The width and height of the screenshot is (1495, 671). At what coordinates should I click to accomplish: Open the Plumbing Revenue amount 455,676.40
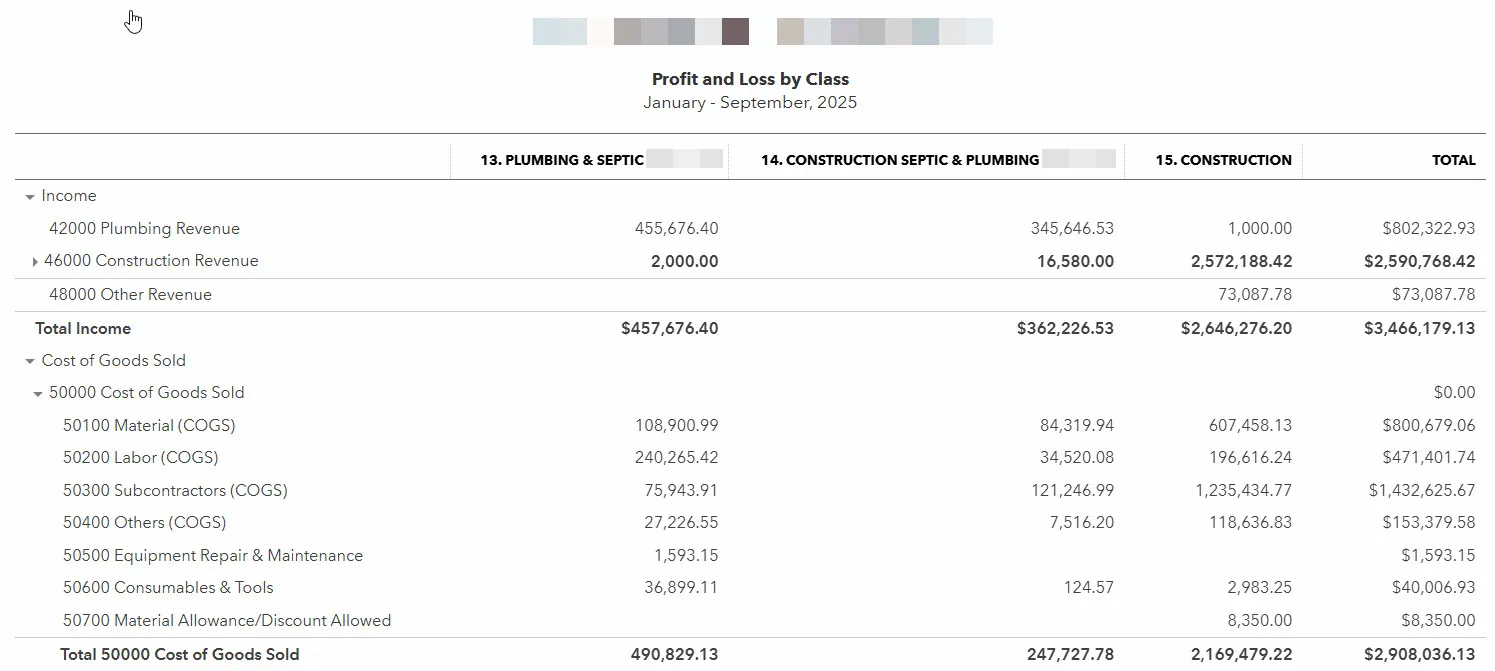point(676,229)
